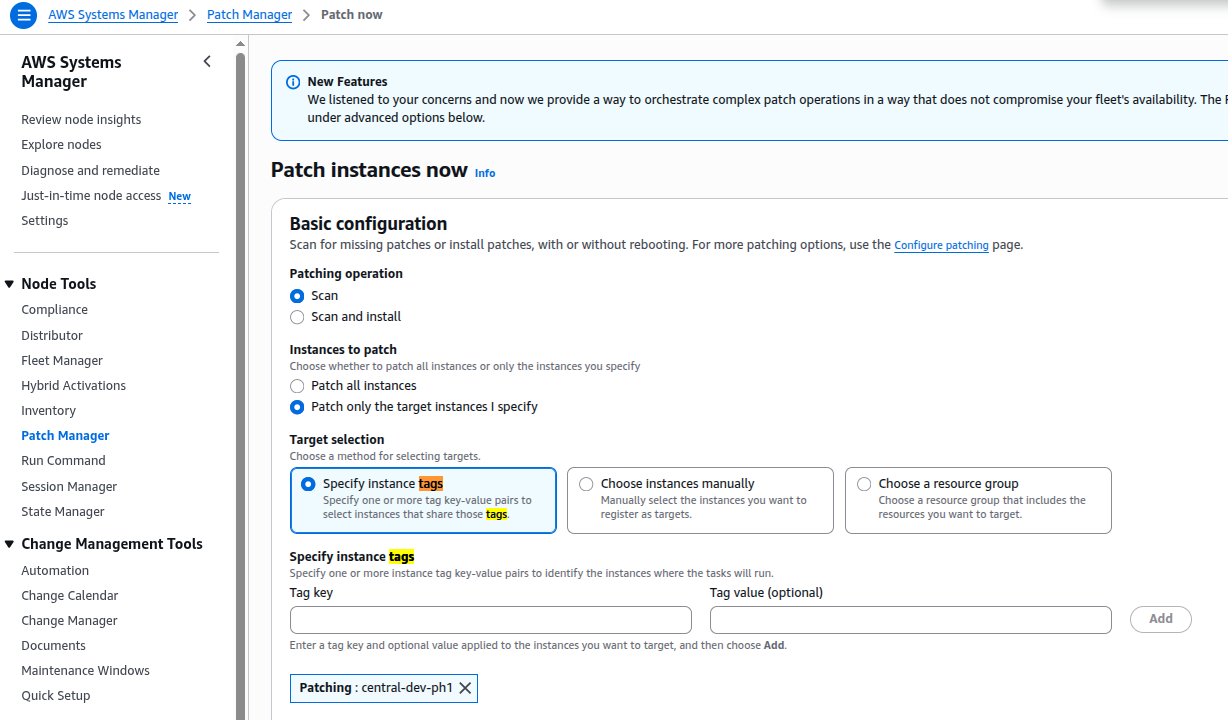Image resolution: width=1228 pixels, height=720 pixels.
Task: Open Just-in-time node access in sidebar
Action: (x=91, y=196)
